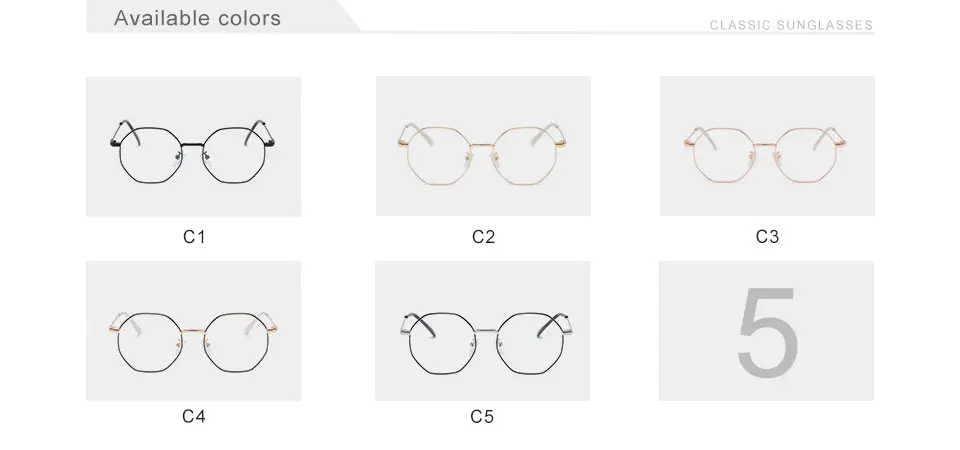
Task: Click the C1 label text
Action: [x=194, y=237]
